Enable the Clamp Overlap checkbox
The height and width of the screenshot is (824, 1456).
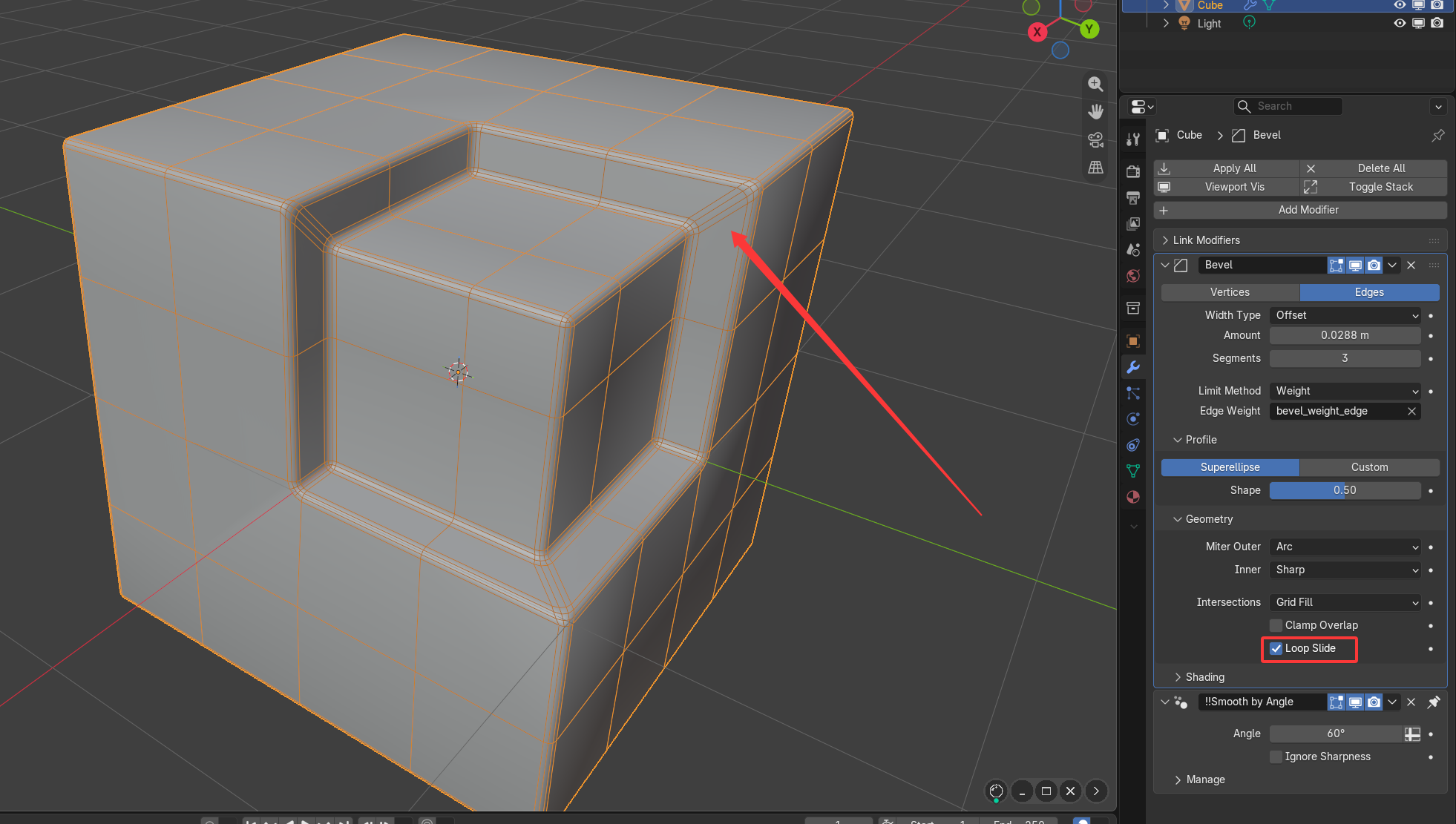[x=1276, y=625]
